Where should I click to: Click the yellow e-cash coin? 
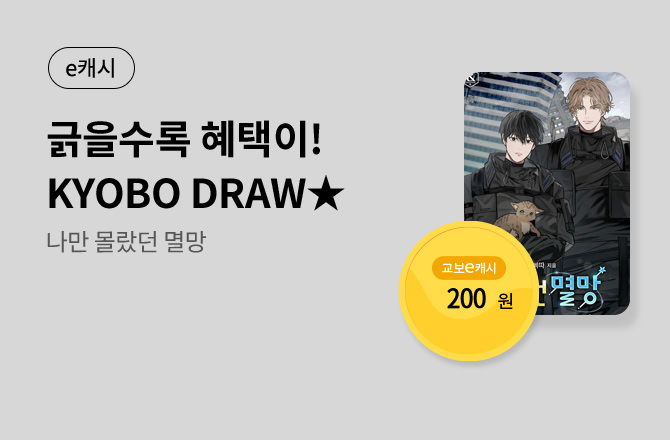pyautogui.click(x=469, y=291)
